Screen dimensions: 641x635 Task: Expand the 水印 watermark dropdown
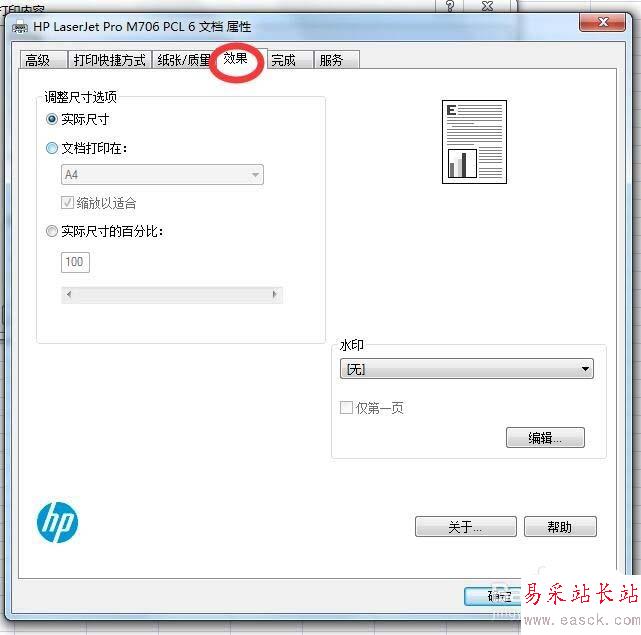(466, 369)
